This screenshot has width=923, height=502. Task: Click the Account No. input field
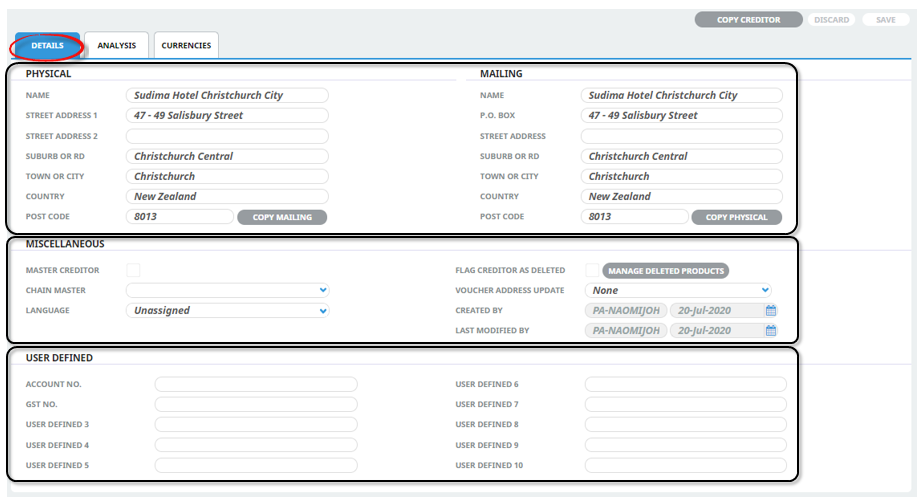tap(256, 384)
